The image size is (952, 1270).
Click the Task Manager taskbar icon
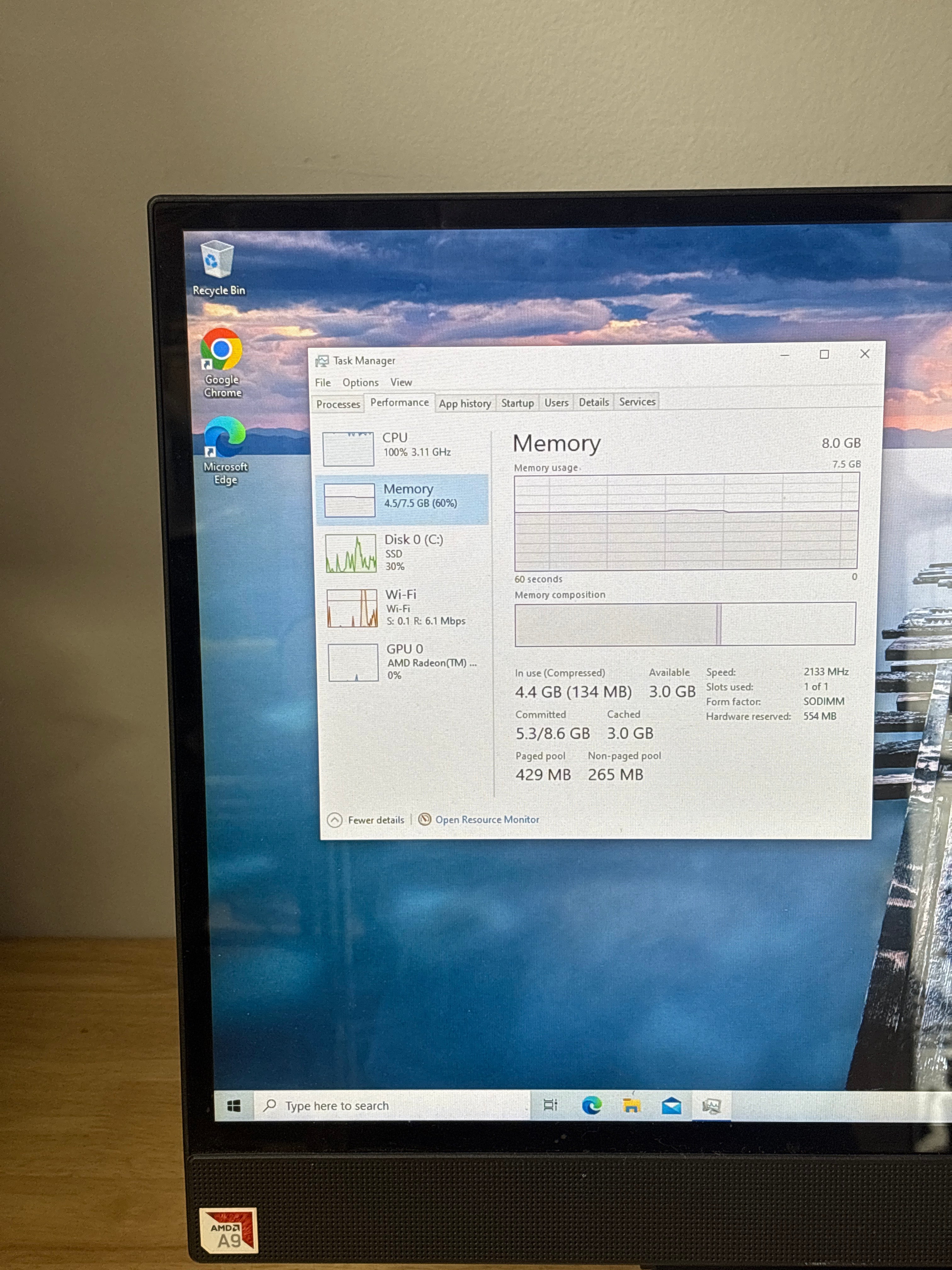711,1106
